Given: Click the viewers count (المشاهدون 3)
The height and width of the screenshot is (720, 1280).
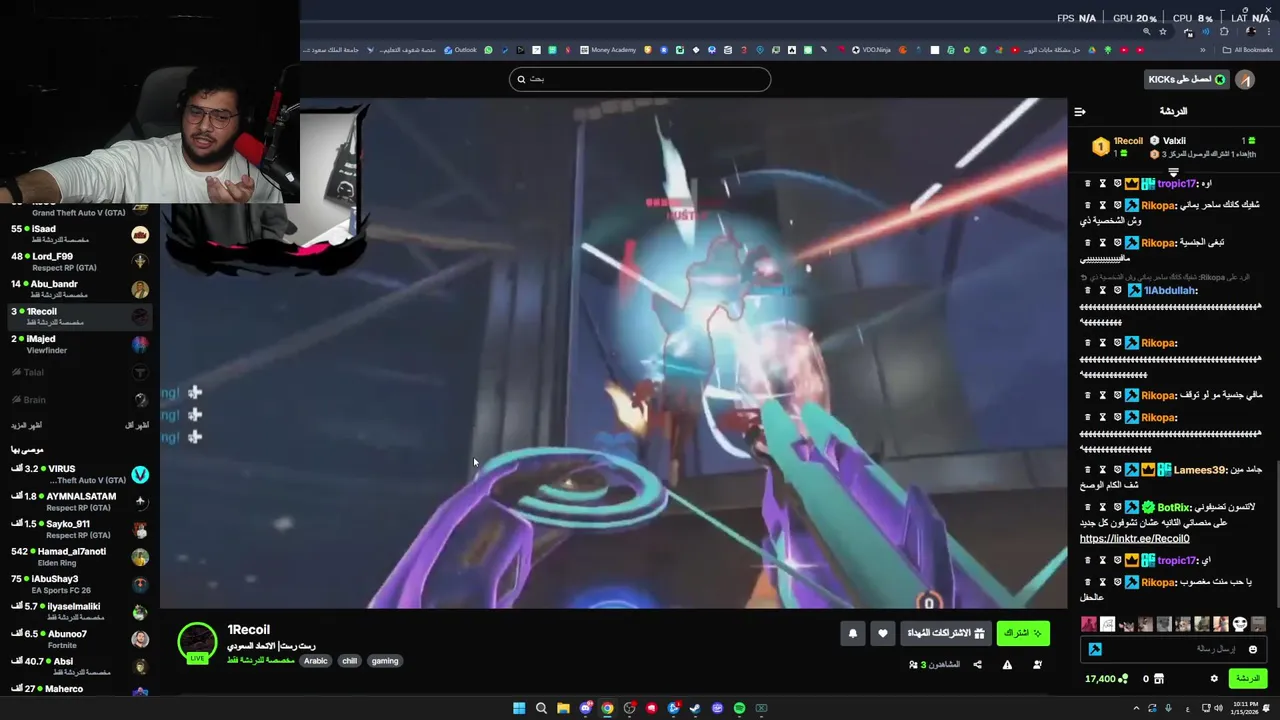Looking at the screenshot, I should coord(934,665).
